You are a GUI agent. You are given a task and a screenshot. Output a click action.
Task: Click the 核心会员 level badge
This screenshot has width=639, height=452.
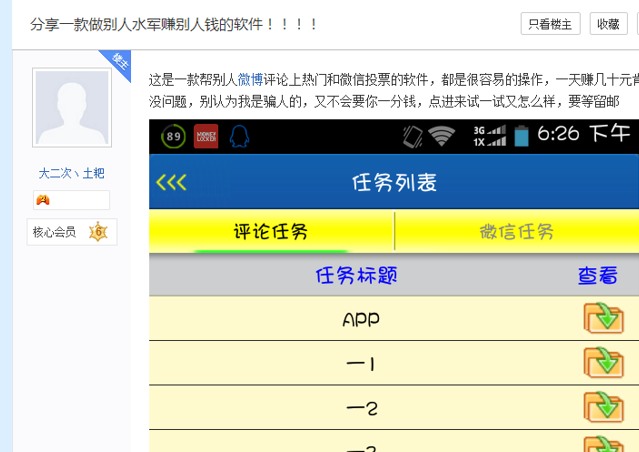pos(72,232)
